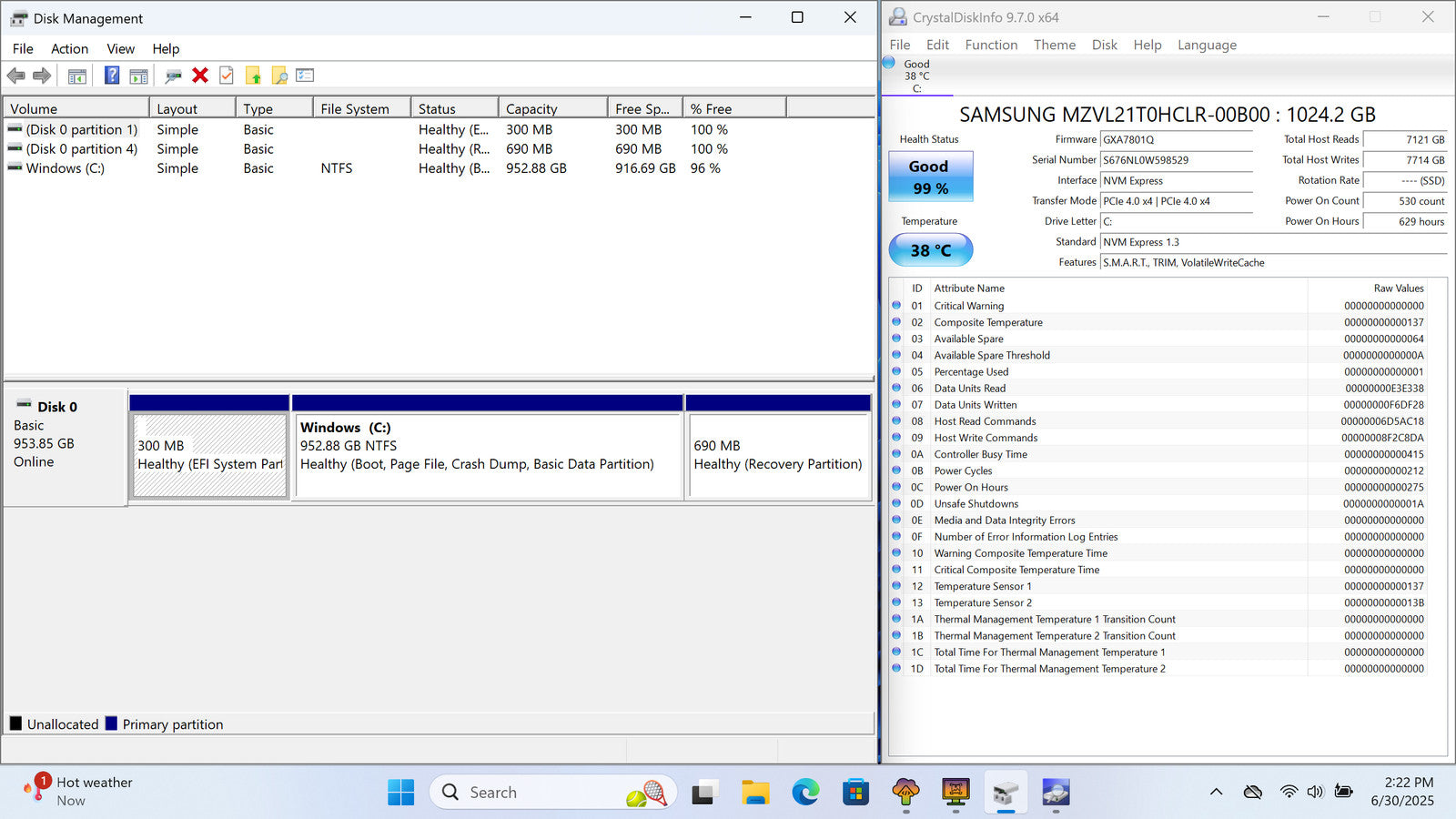The image size is (1456, 819).
Task: Expand the system tray hidden icons chevron
Action: tap(1216, 792)
